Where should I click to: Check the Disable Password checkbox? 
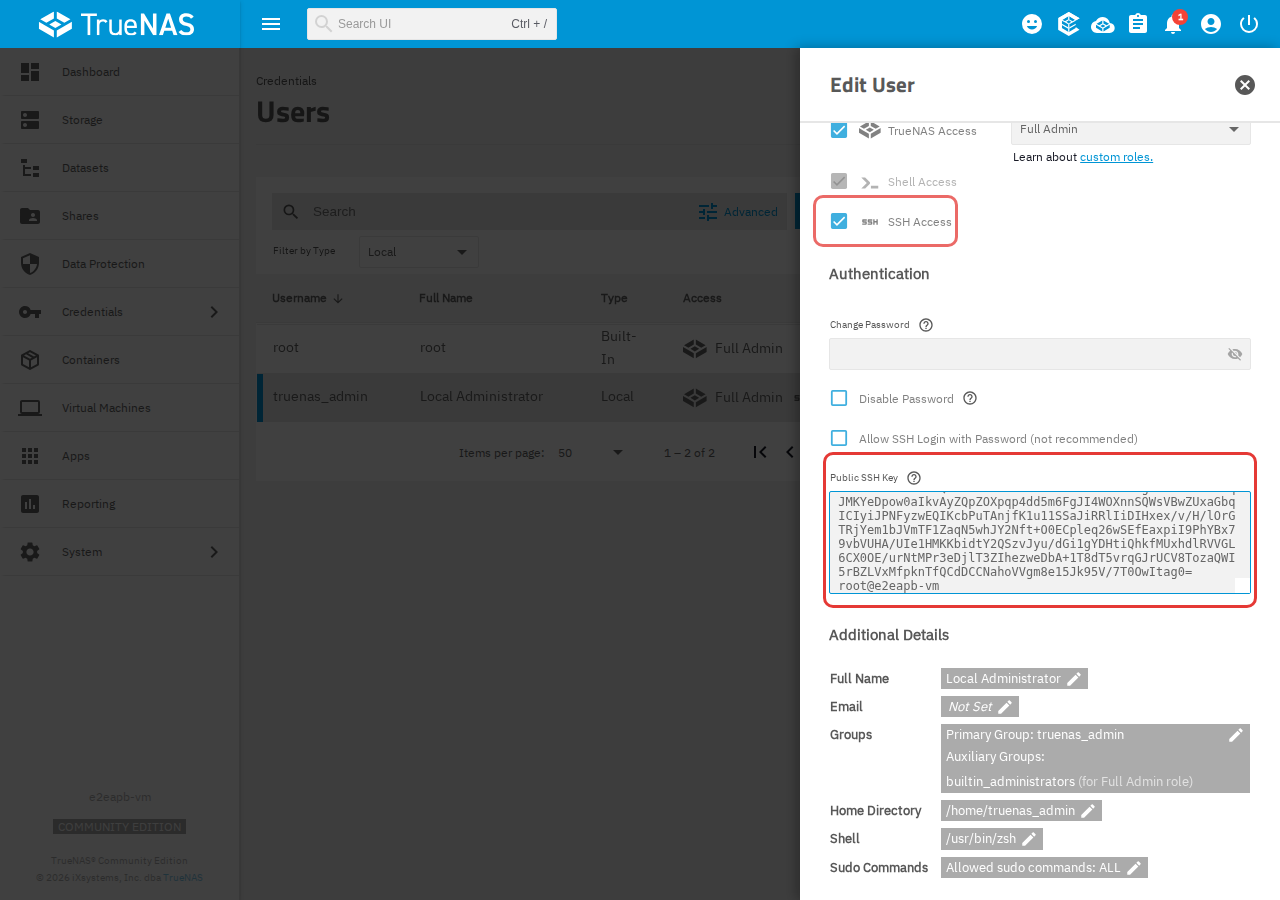click(x=839, y=398)
